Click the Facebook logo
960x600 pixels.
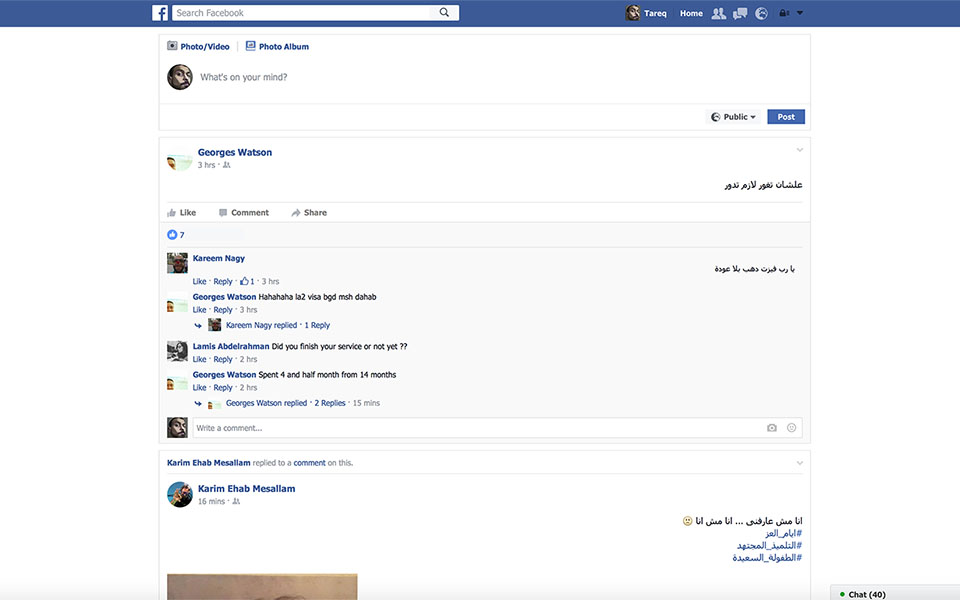(160, 12)
